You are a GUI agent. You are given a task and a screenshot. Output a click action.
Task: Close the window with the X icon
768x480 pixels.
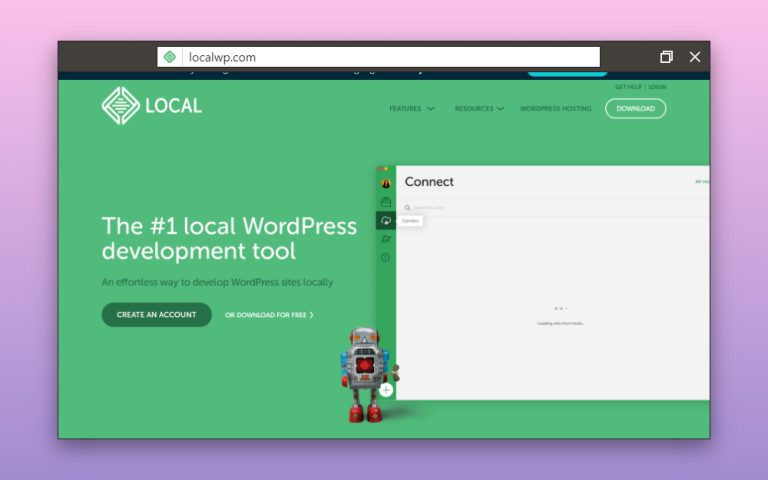point(695,57)
